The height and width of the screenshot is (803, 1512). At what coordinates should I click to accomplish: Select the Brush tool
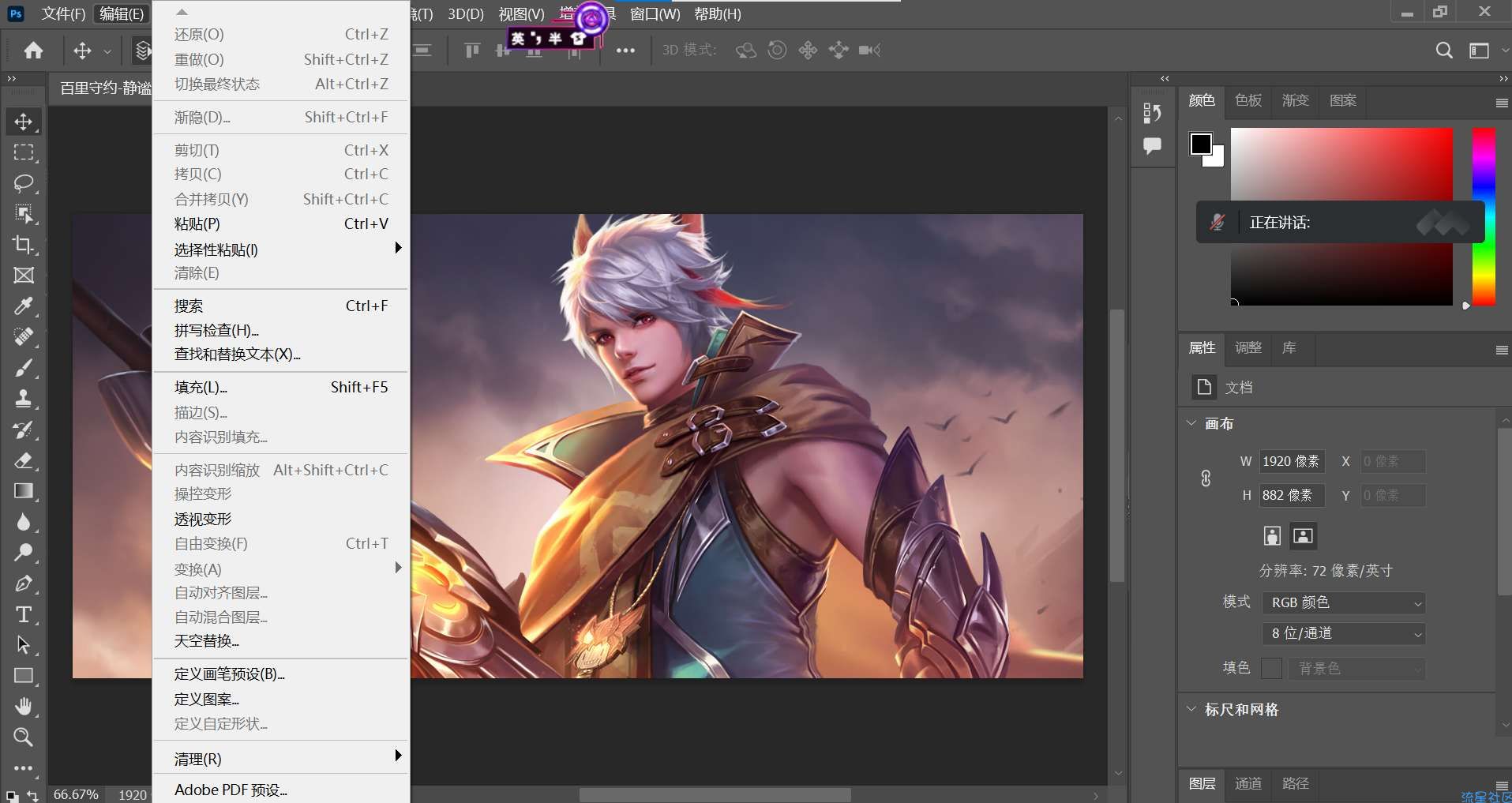pos(24,368)
